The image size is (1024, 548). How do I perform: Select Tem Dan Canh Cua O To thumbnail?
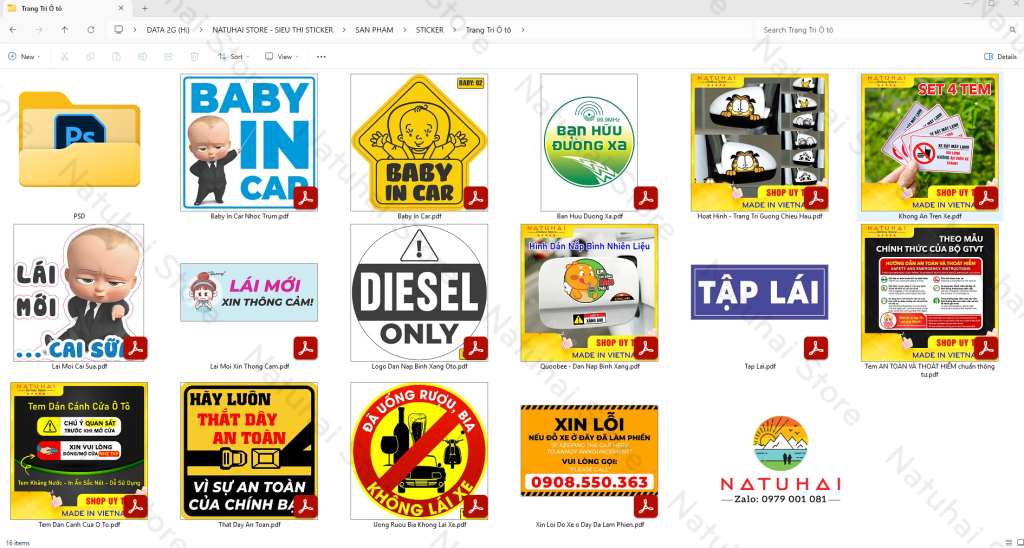pyautogui.click(x=80, y=451)
